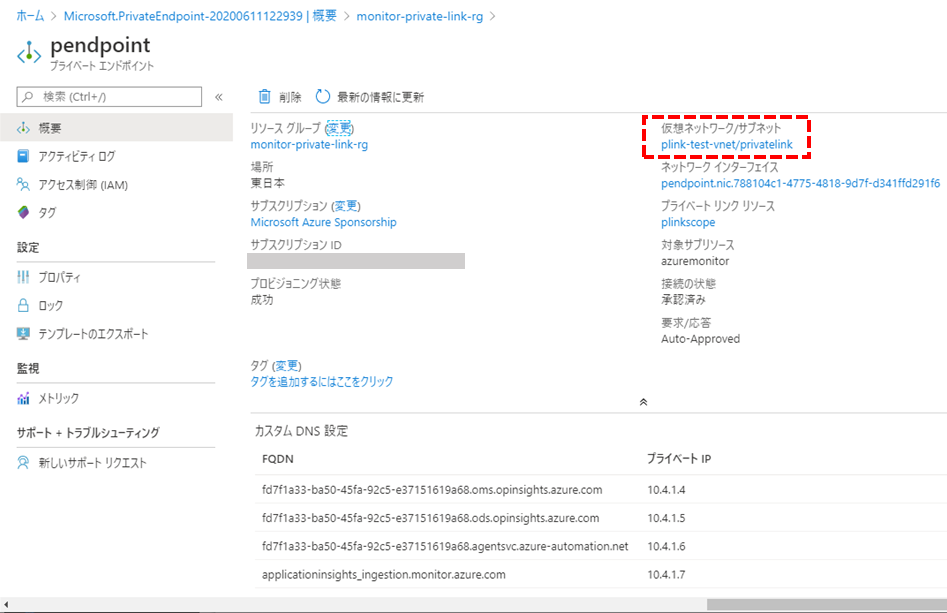Select the 東日本 location value

coord(268,183)
